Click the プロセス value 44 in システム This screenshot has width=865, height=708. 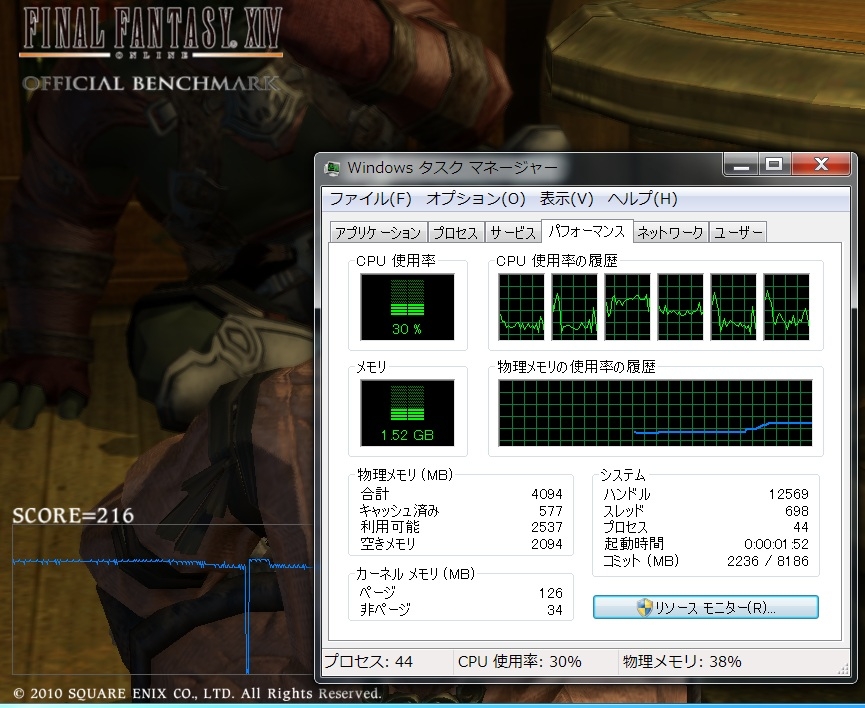pyautogui.click(x=800, y=528)
